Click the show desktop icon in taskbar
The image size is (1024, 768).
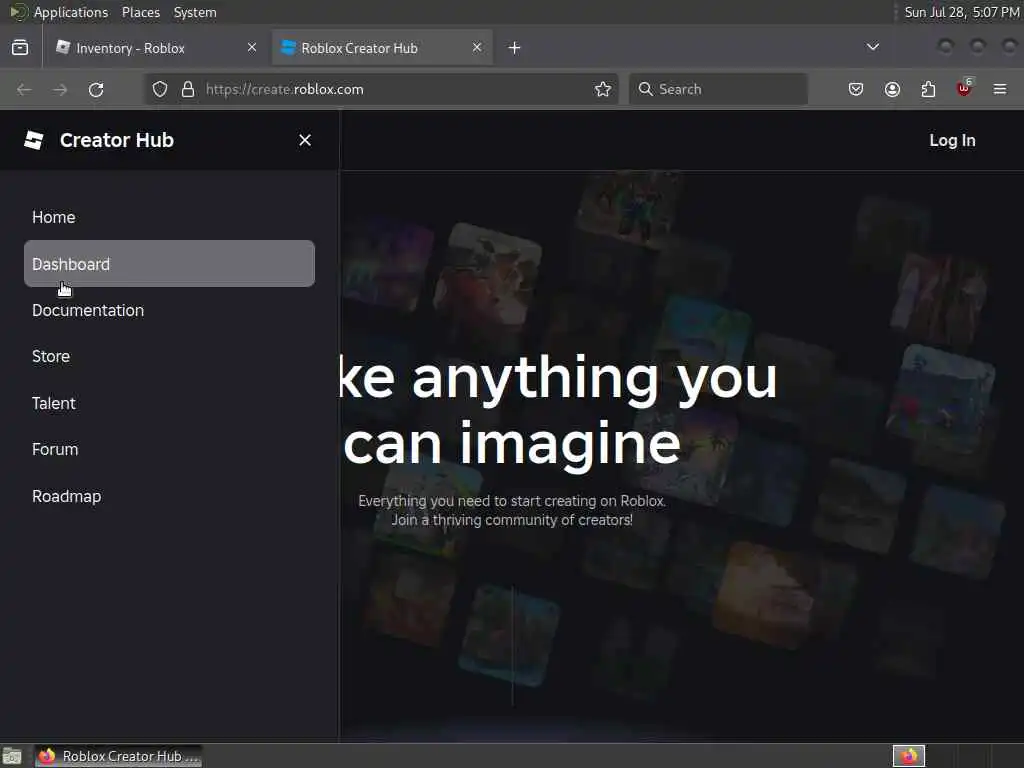click(x=12, y=756)
